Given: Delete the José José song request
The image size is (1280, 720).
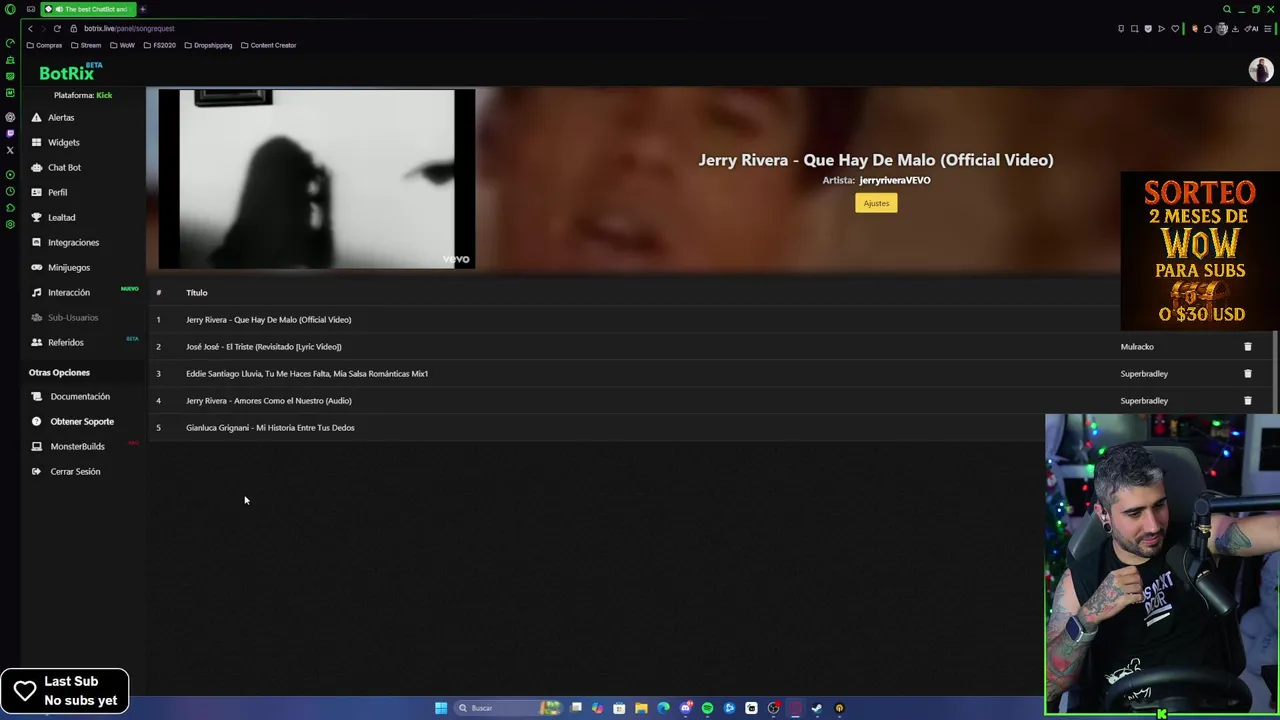Looking at the screenshot, I should point(1247,346).
